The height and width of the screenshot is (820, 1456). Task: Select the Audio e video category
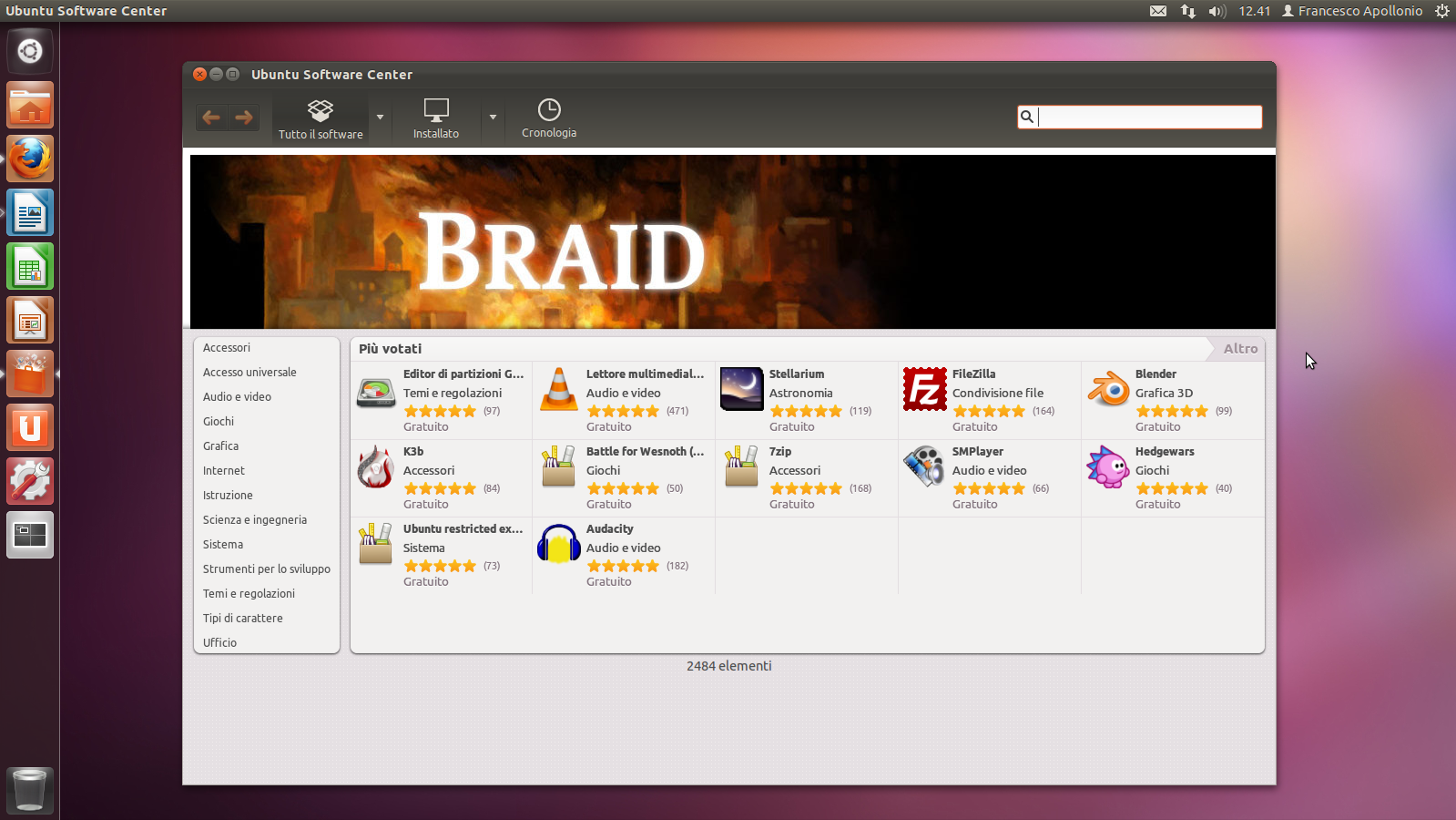pos(237,397)
